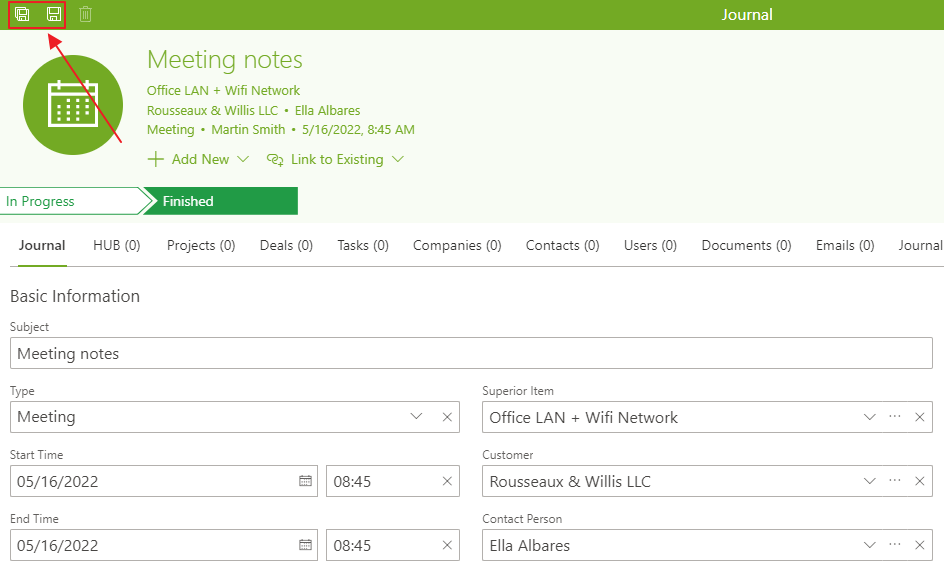The width and height of the screenshot is (944, 580).
Task: Open the Office LAN + Wifi Network link
Action: click(x=223, y=90)
